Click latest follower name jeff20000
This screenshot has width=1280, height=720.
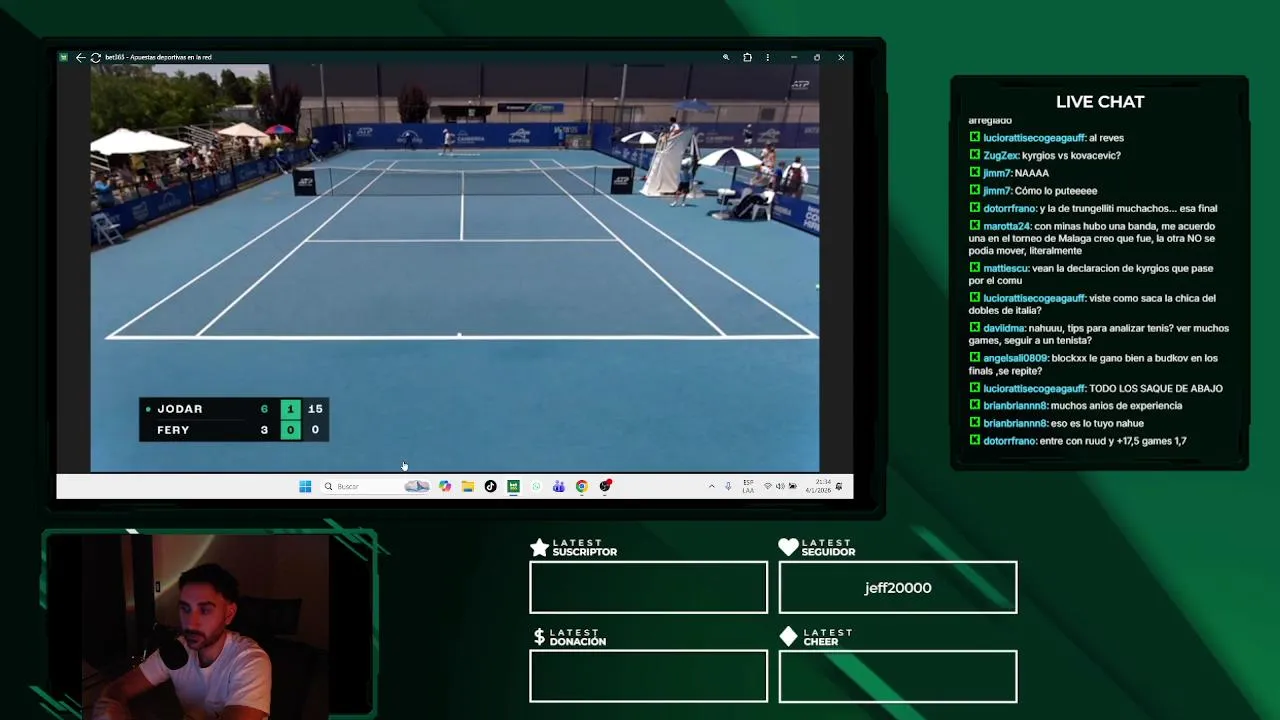[898, 588]
